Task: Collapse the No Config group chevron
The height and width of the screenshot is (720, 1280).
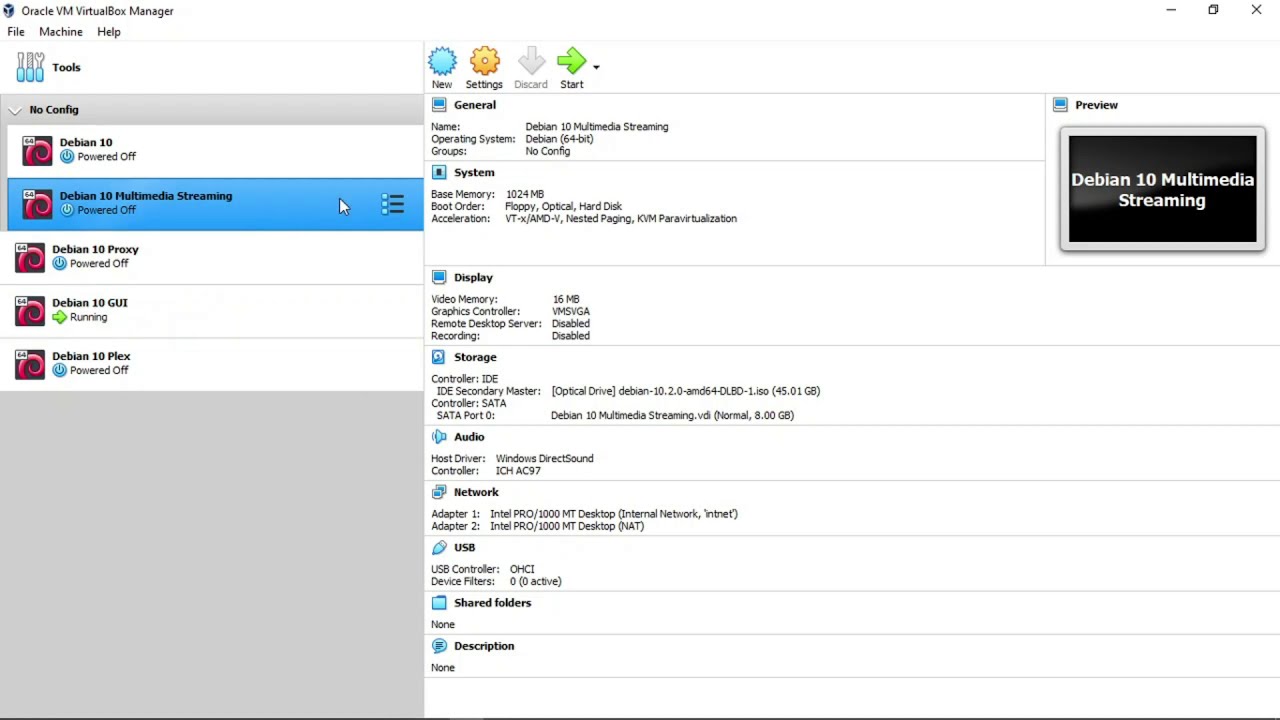Action: (15, 110)
